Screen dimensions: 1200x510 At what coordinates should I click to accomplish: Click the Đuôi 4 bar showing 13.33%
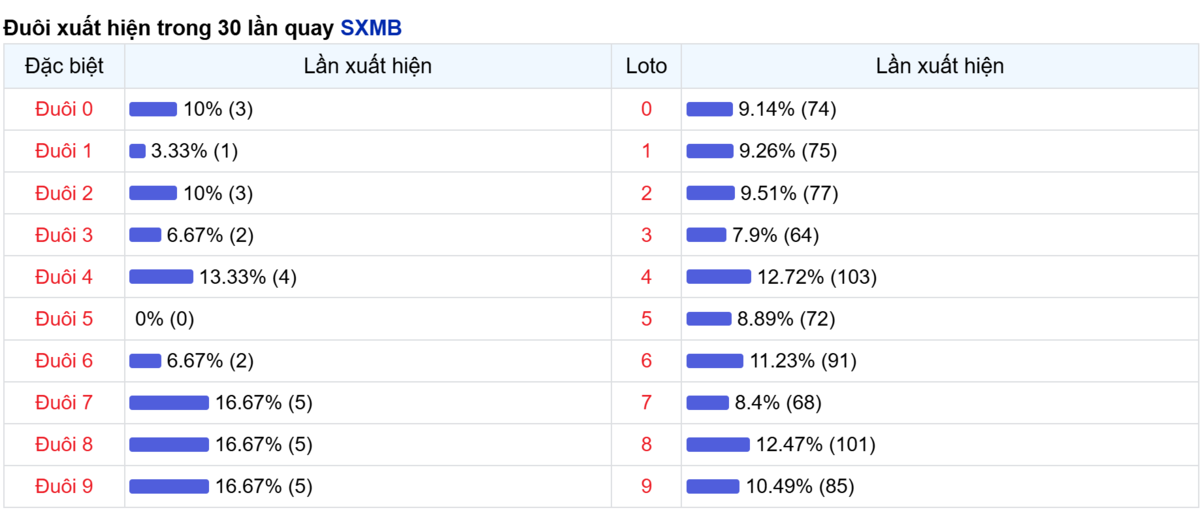161,277
